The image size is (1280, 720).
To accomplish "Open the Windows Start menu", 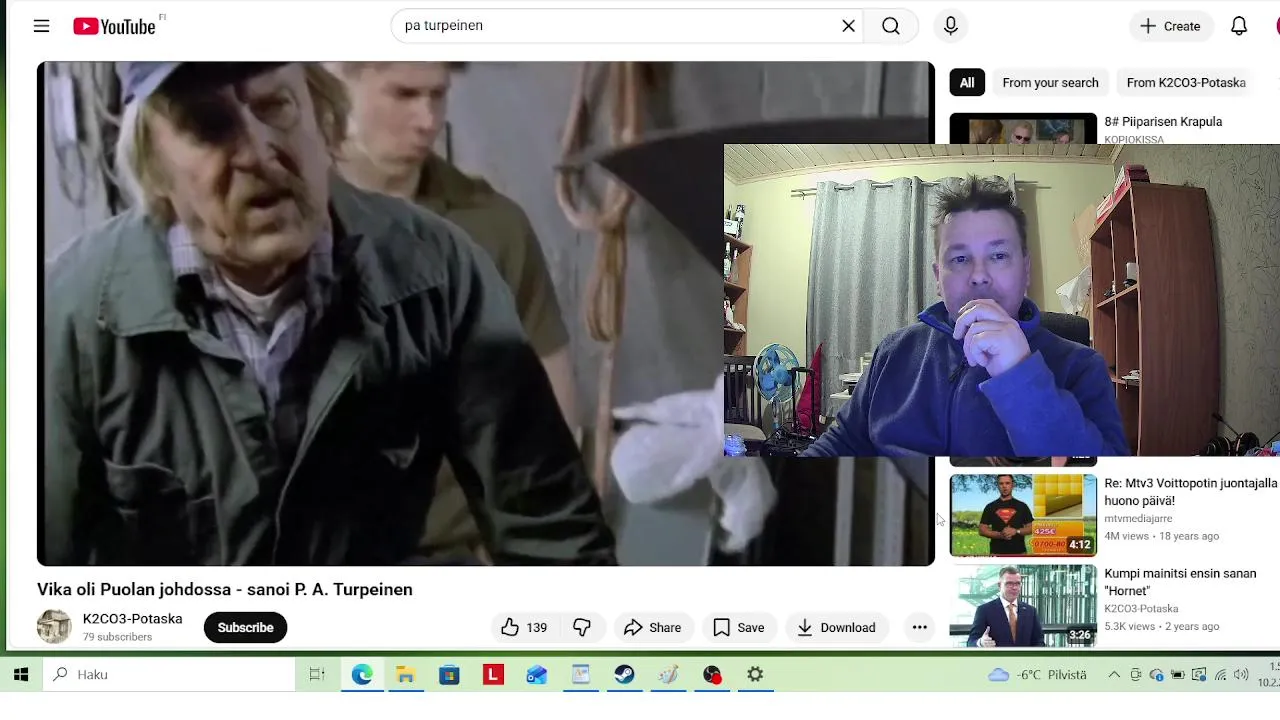I will [21, 675].
